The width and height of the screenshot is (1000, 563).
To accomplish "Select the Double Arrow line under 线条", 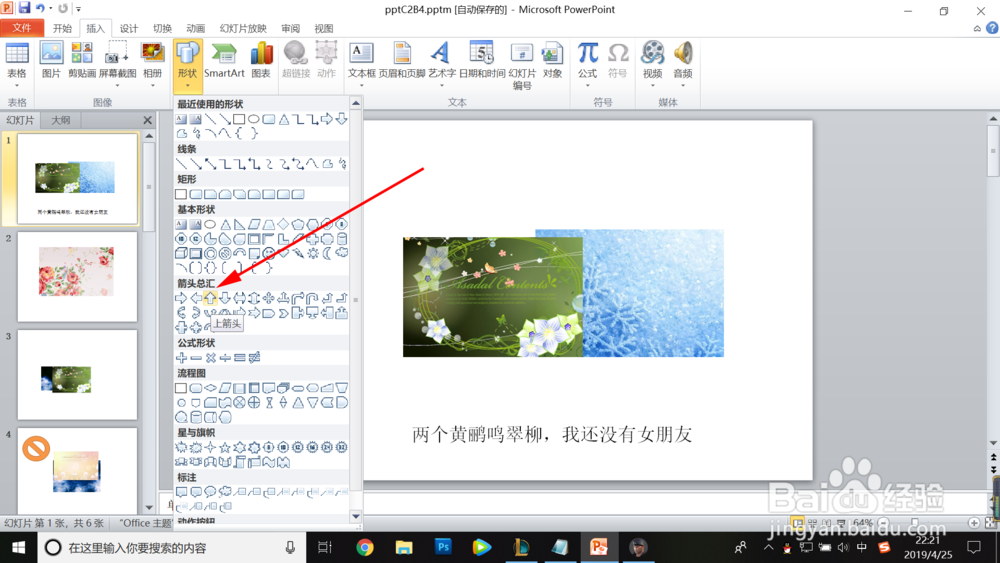I will click(210, 164).
